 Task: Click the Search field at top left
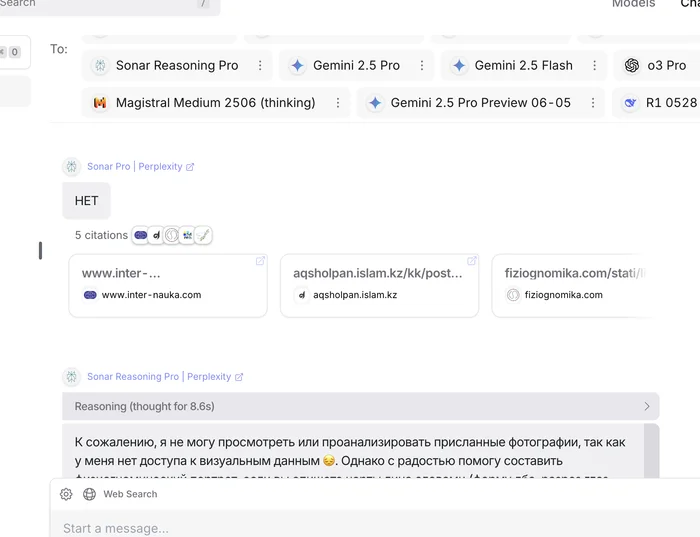100,4
